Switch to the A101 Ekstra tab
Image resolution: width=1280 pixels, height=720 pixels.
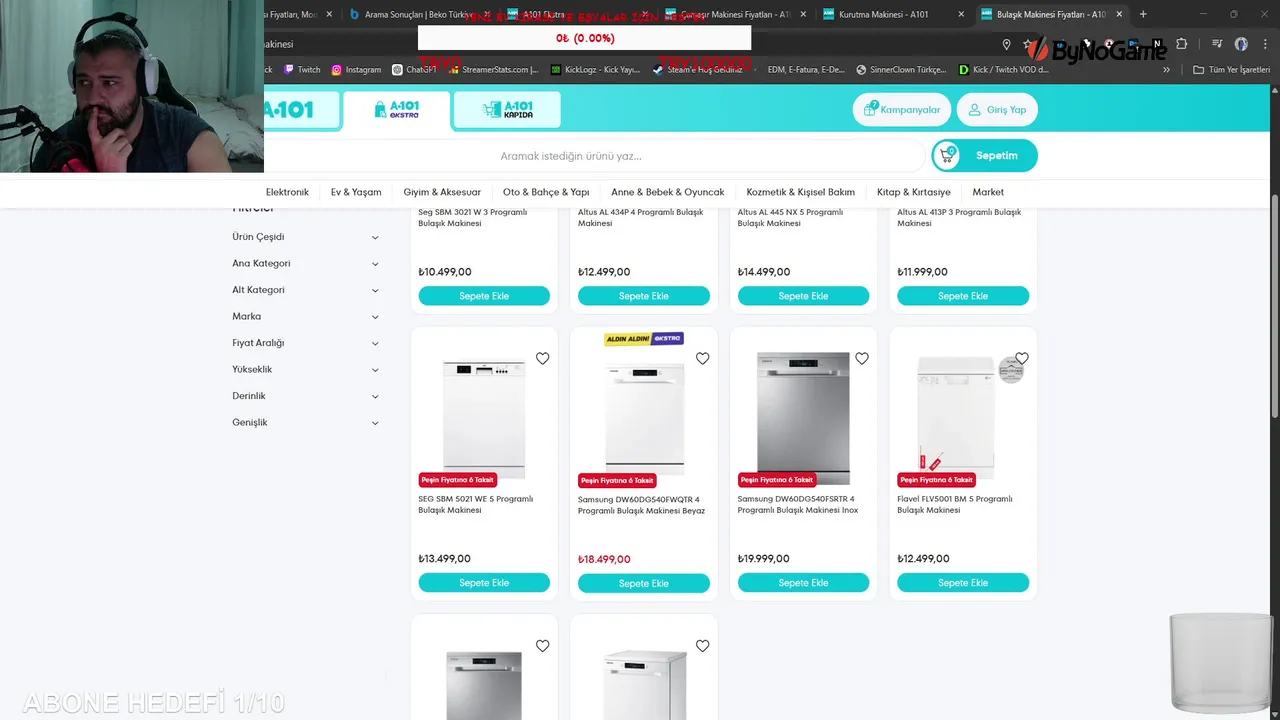pos(396,110)
